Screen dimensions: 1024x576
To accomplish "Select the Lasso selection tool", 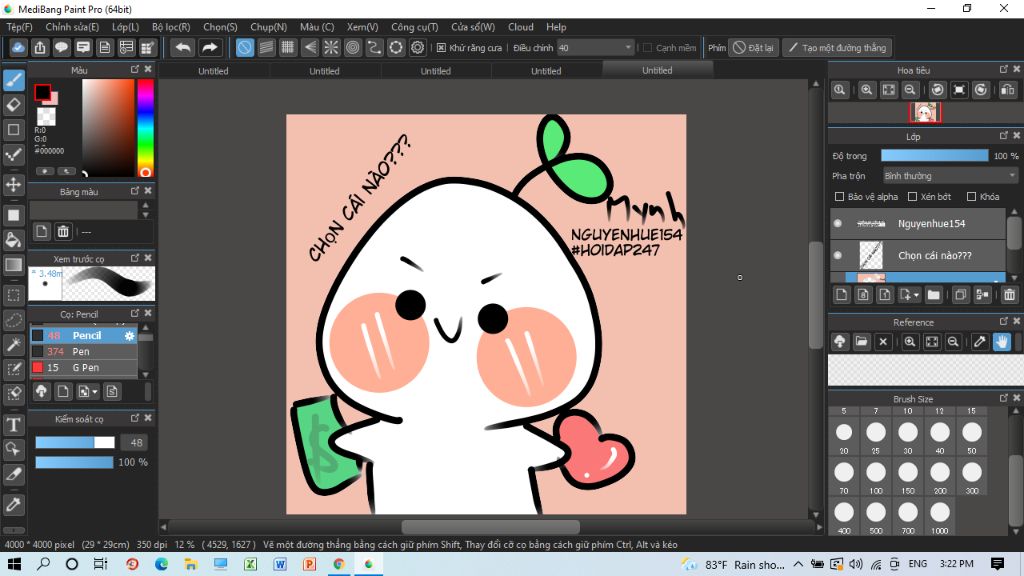I will (x=14, y=320).
